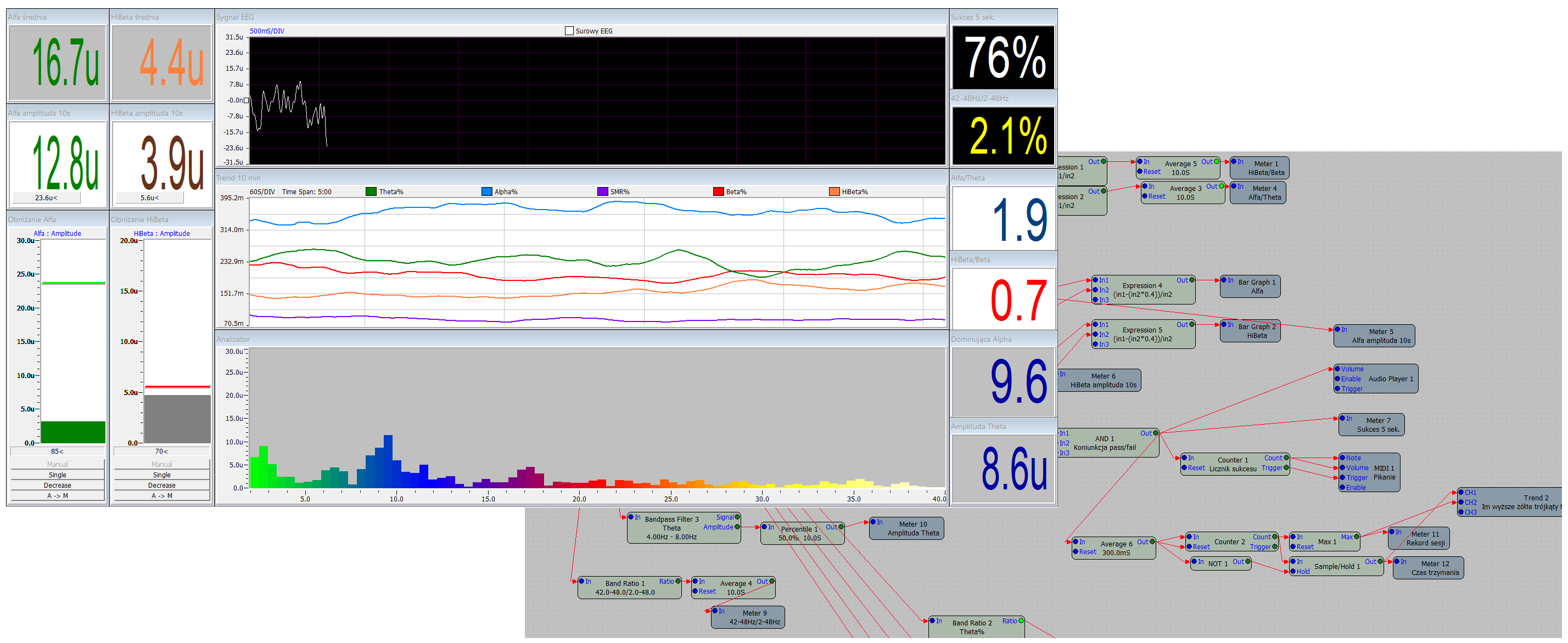Viewport: 1568px width, 643px height.
Task: Click the 23.6u< threshold field
Action: click(47, 198)
